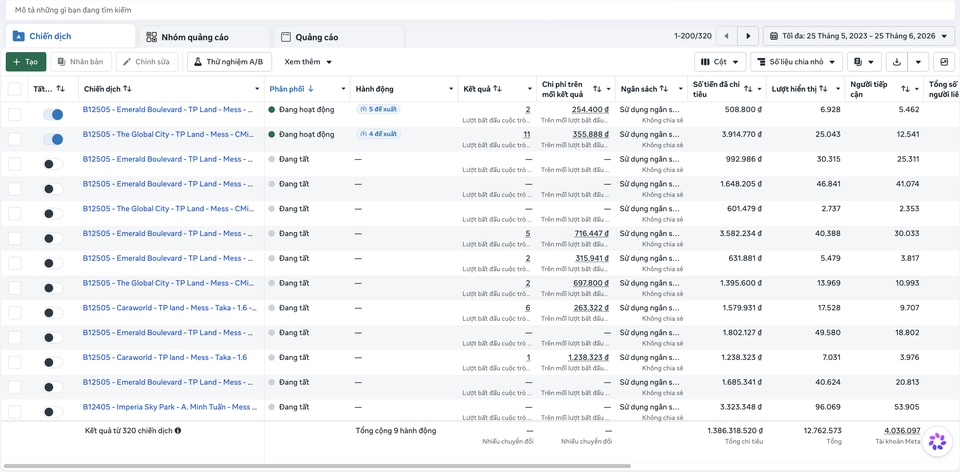This screenshot has width=960, height=472.
Task: Turn on campaign spending 992.986 đ
Action: tap(53, 164)
